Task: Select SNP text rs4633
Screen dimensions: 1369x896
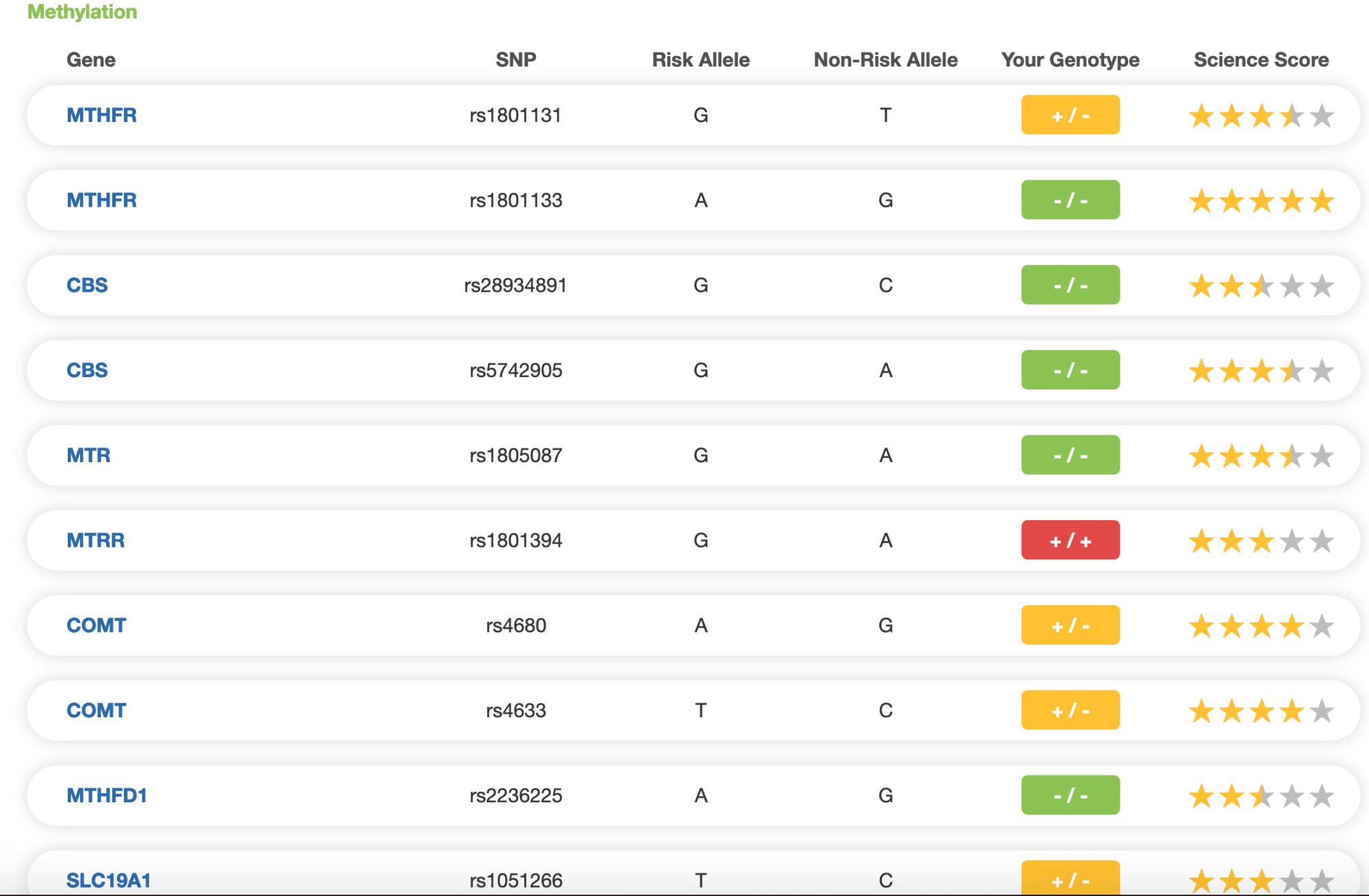Action: point(516,710)
